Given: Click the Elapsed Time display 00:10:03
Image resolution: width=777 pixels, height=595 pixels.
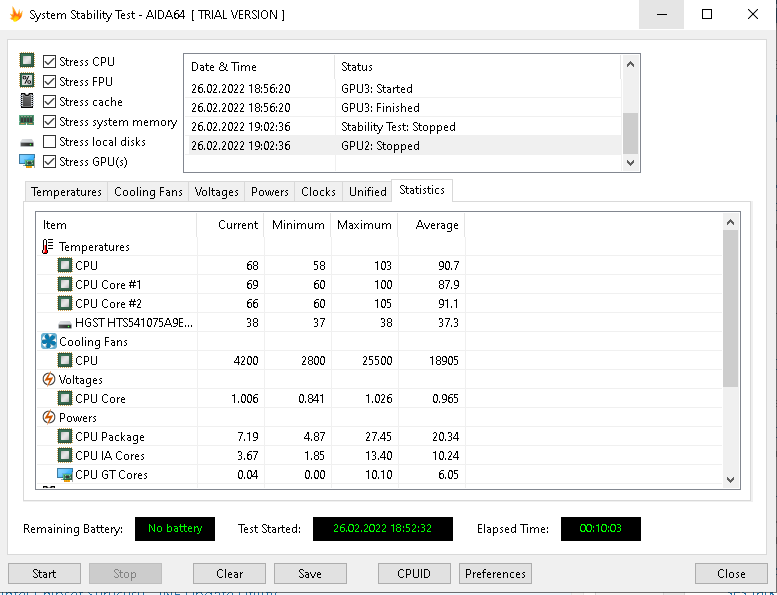Looking at the screenshot, I should 601,529.
